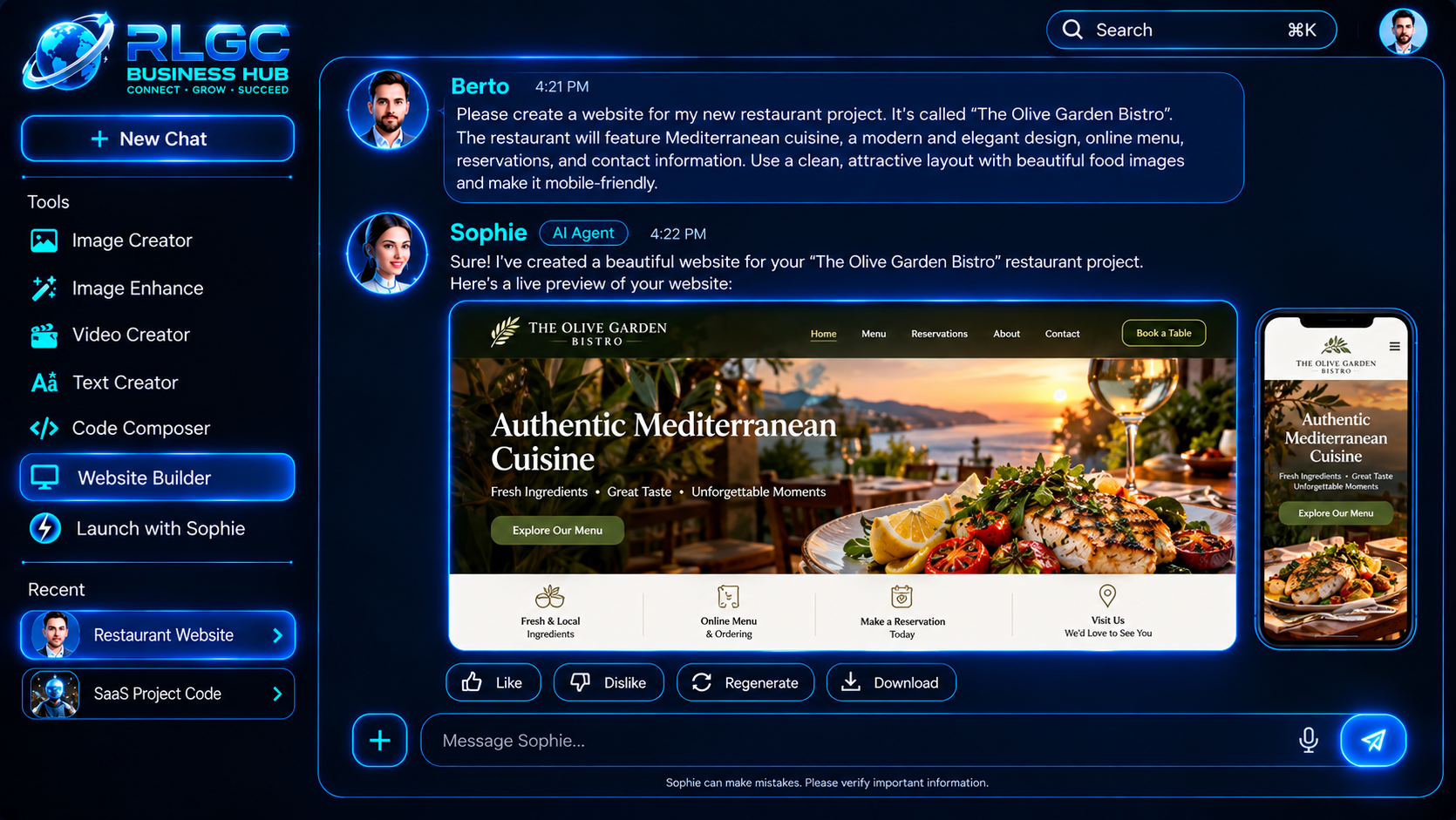Select Website Builder in the sidebar
This screenshot has height=820, width=1456.
(x=158, y=478)
